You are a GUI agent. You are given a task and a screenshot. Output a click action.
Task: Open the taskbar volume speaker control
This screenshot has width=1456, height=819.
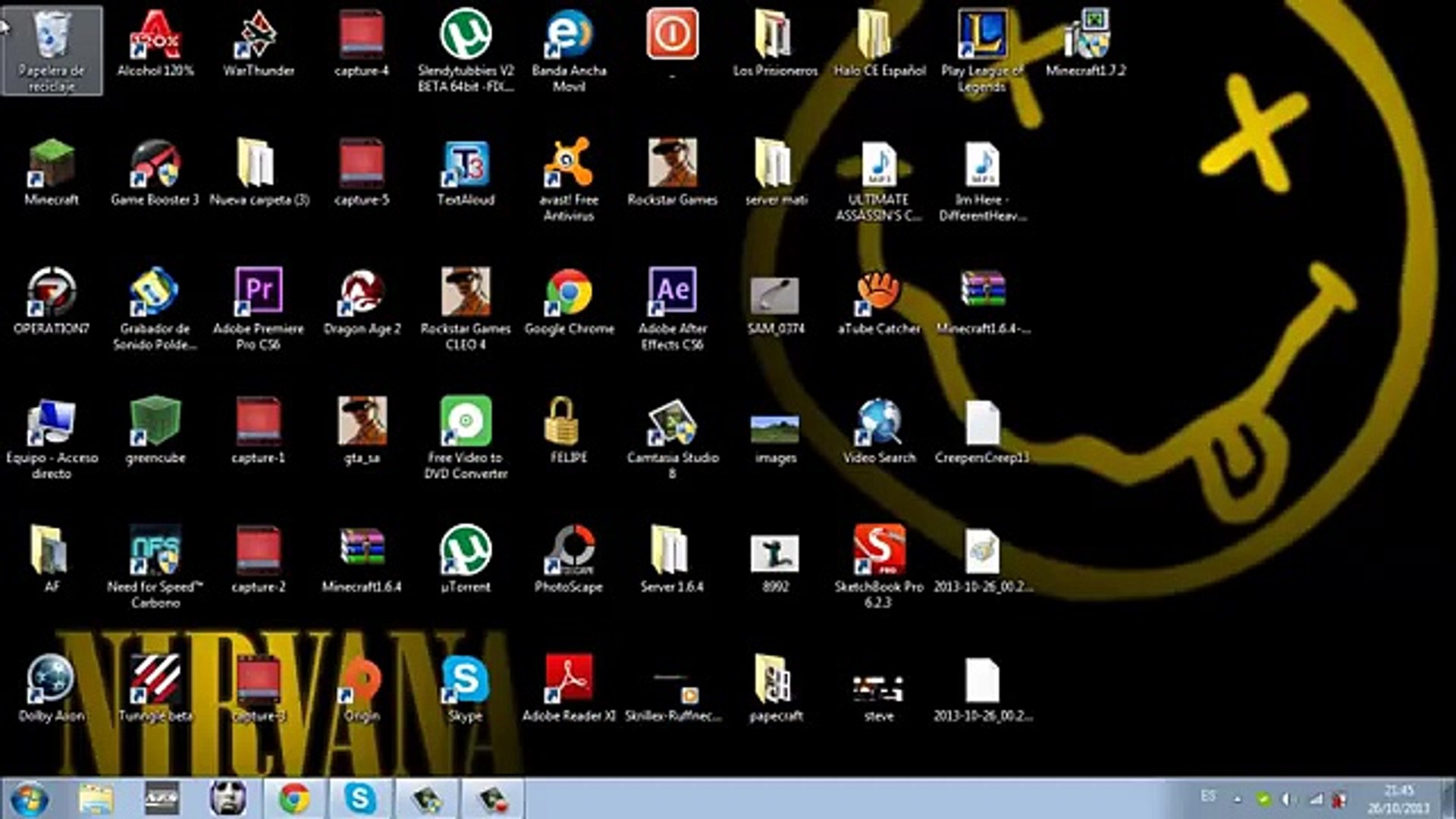1288,799
